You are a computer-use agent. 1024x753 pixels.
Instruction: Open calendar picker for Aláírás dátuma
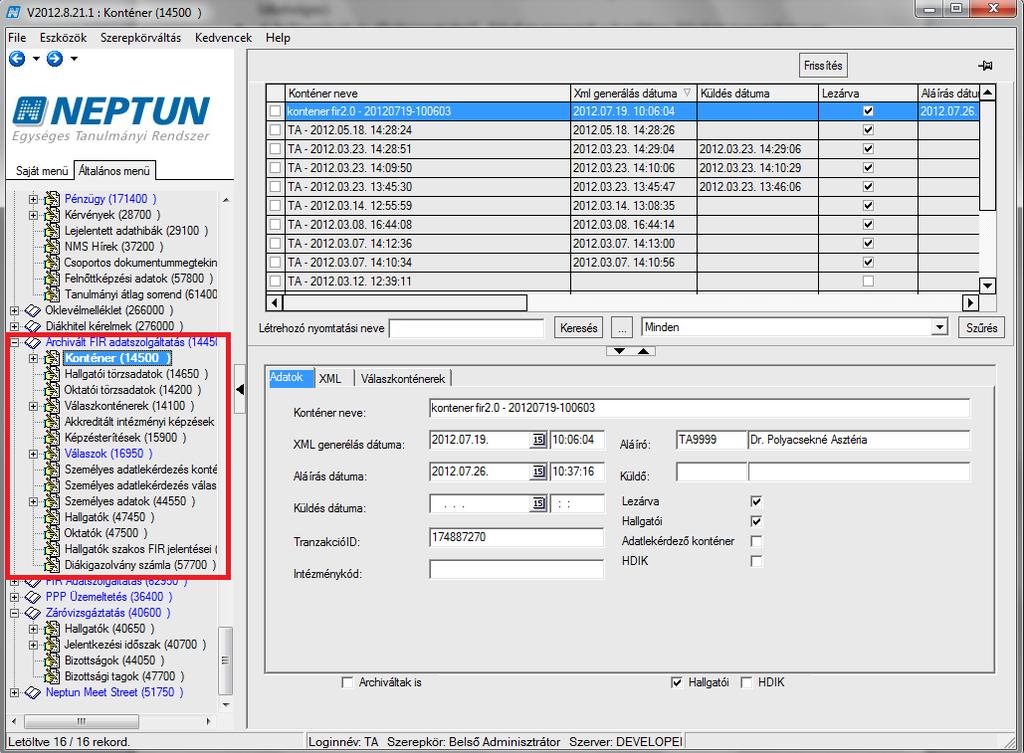(538, 472)
